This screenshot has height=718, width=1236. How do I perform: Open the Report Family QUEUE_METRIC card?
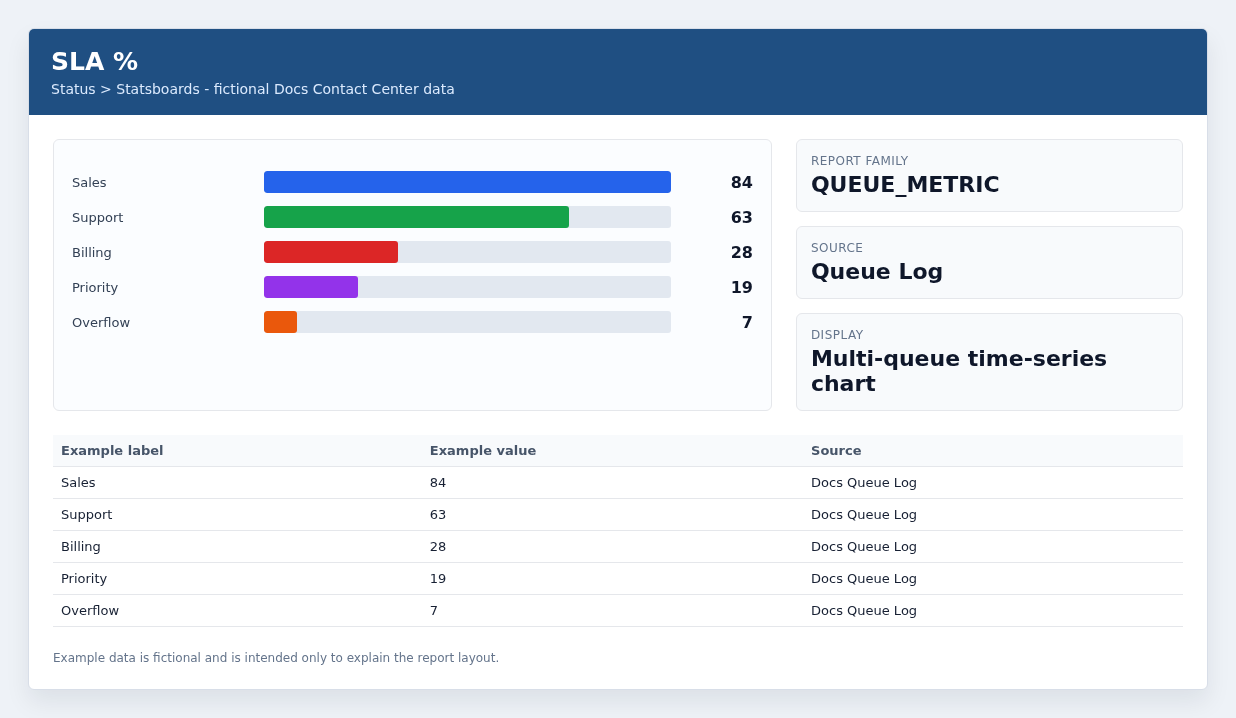989,175
